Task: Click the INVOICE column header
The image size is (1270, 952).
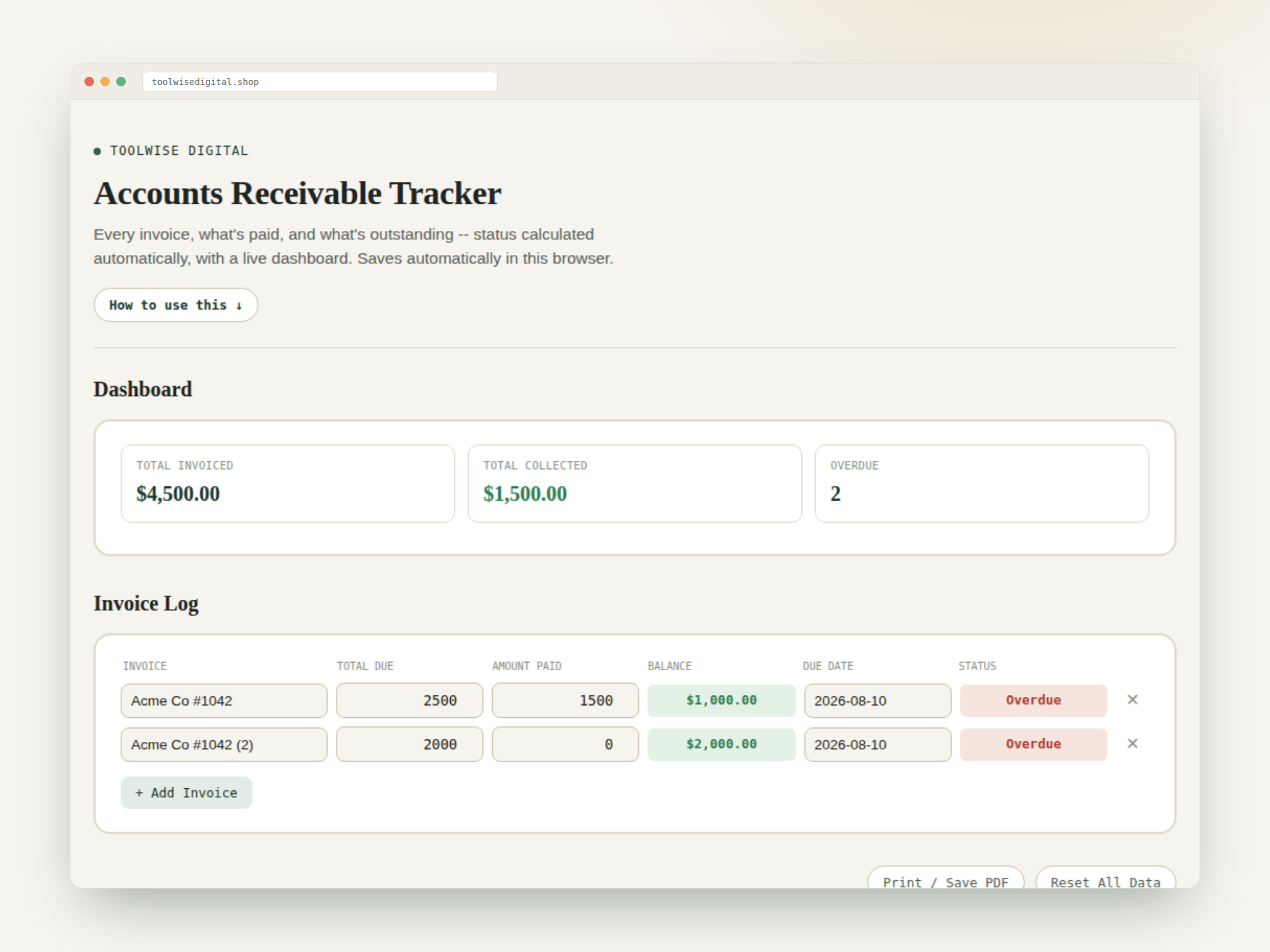Action: 145,666
